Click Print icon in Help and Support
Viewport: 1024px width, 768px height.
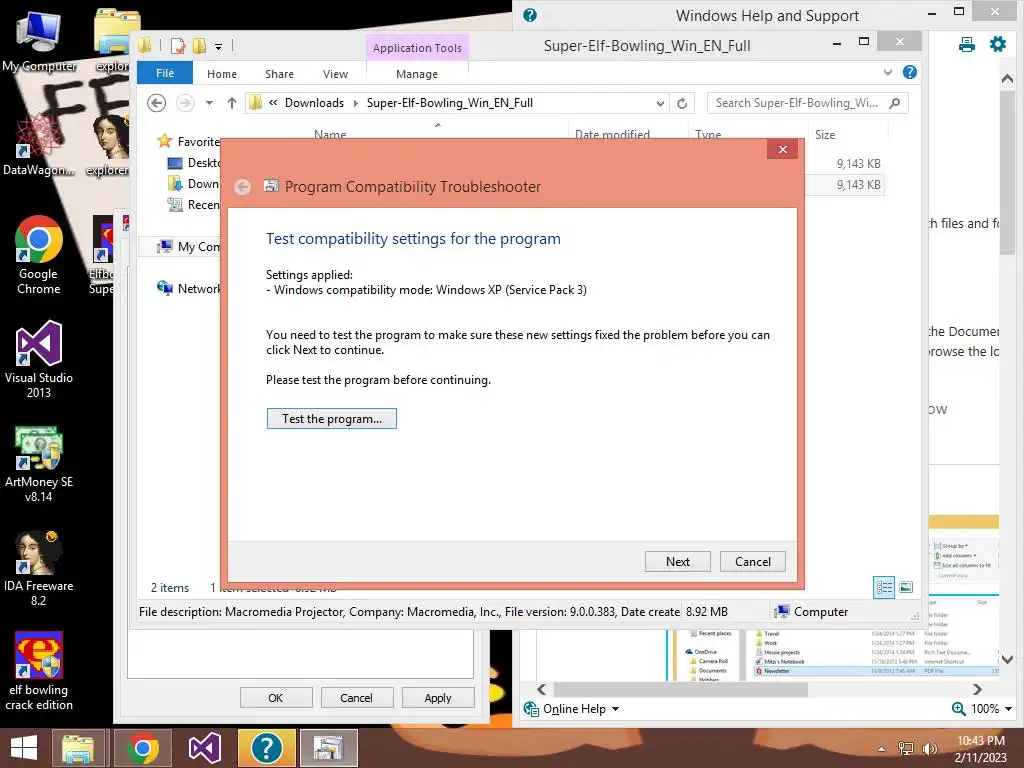tap(967, 44)
